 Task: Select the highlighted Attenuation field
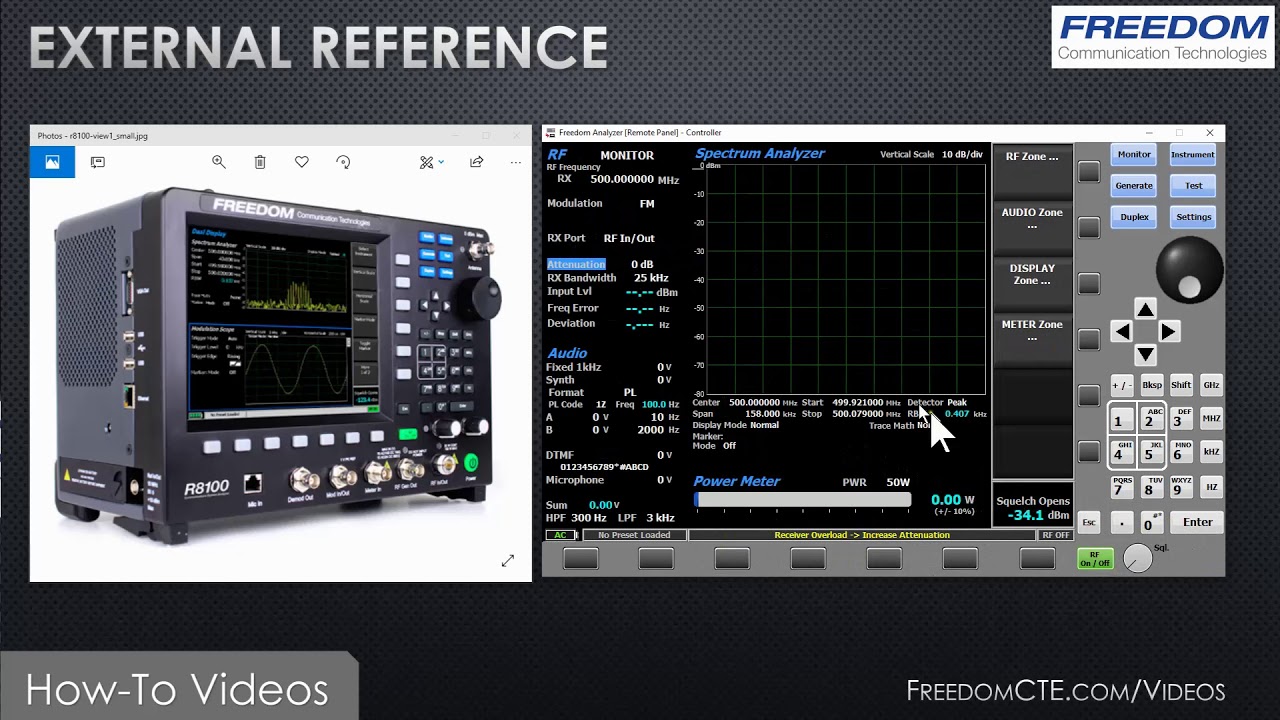[576, 264]
